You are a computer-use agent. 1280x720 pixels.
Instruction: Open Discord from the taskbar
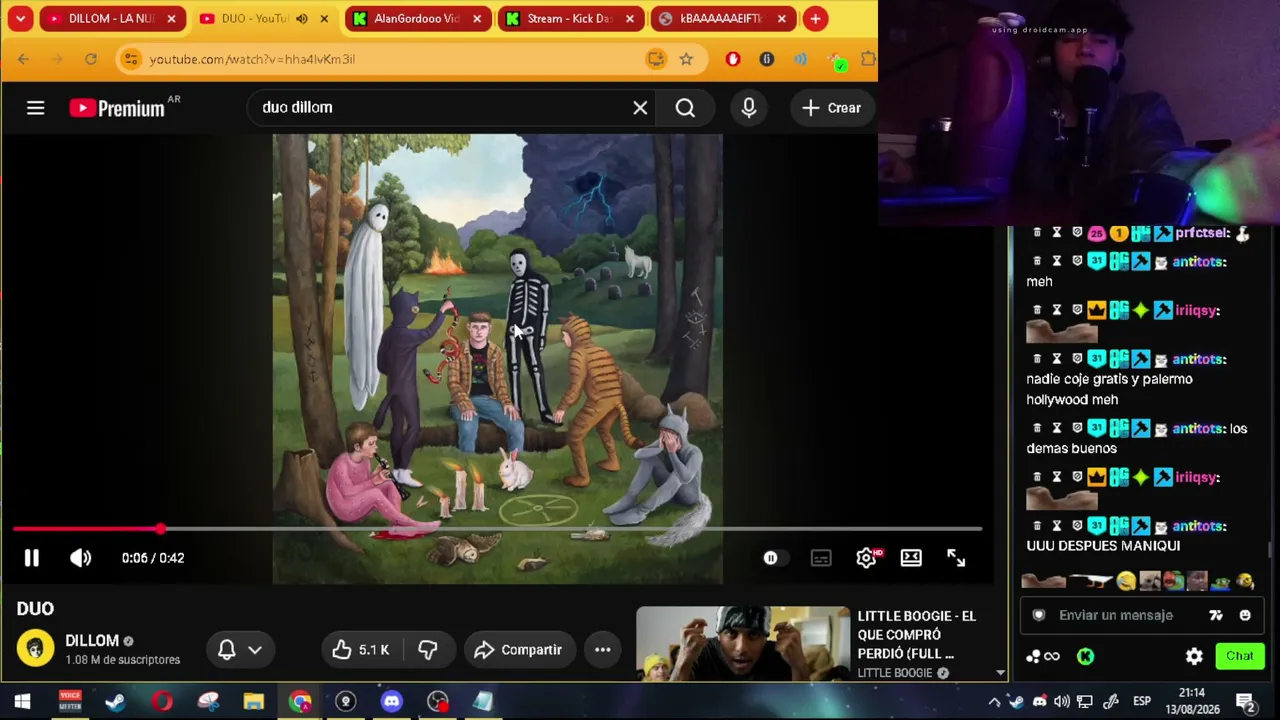pyautogui.click(x=391, y=701)
